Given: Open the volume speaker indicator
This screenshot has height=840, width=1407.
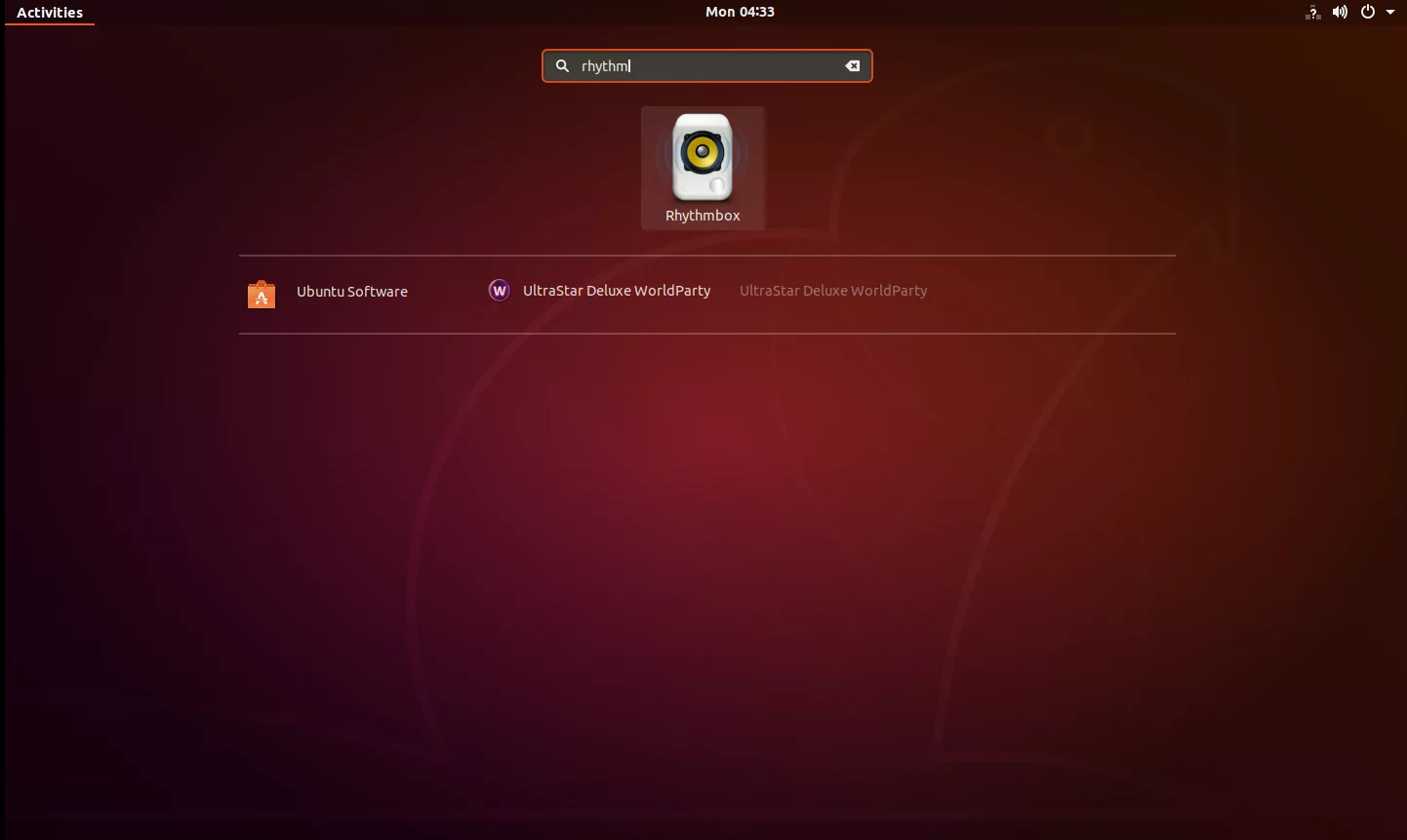Looking at the screenshot, I should 1341,12.
